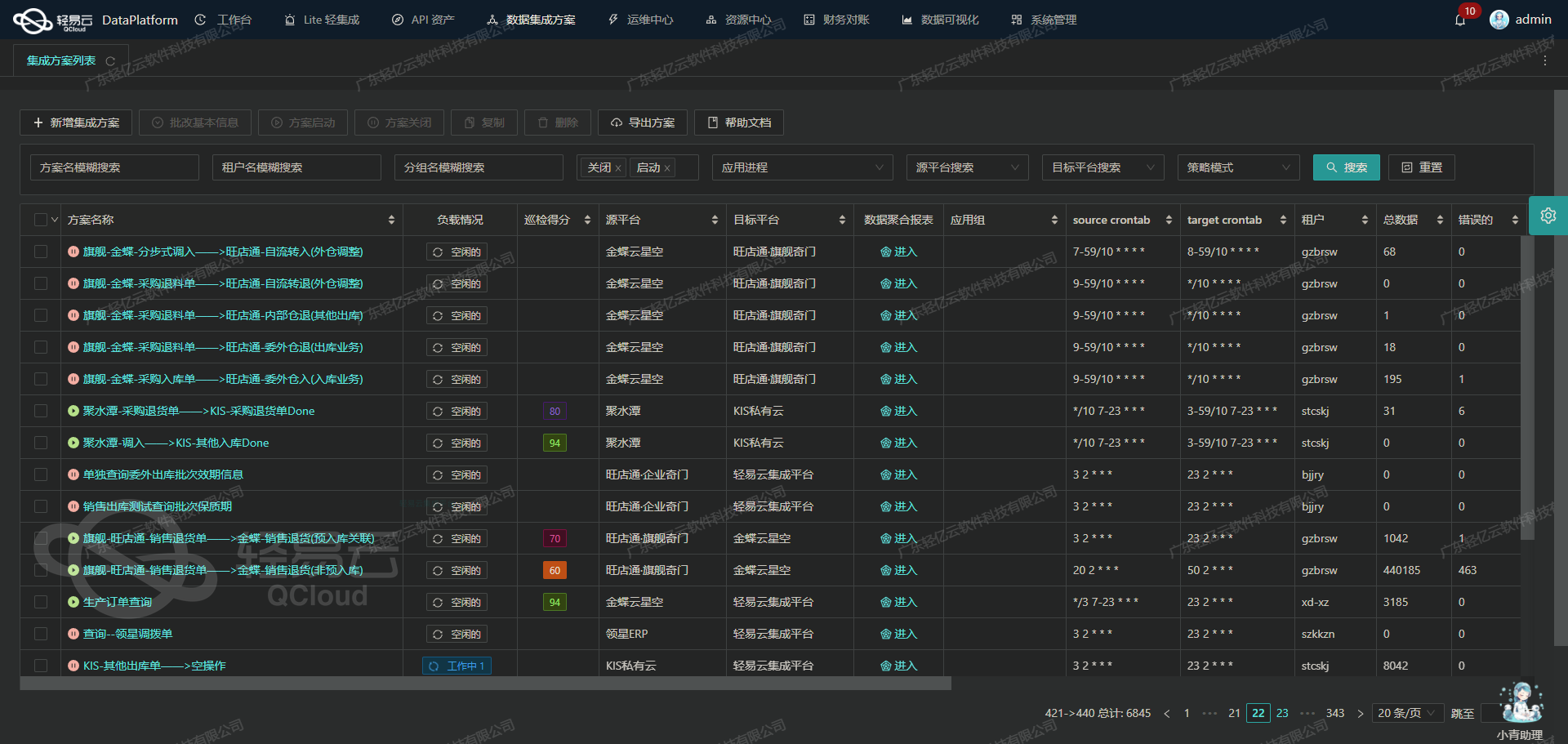Open the 目标平台搜索 dropdown
This screenshot has width=1568, height=744.
click(1103, 167)
